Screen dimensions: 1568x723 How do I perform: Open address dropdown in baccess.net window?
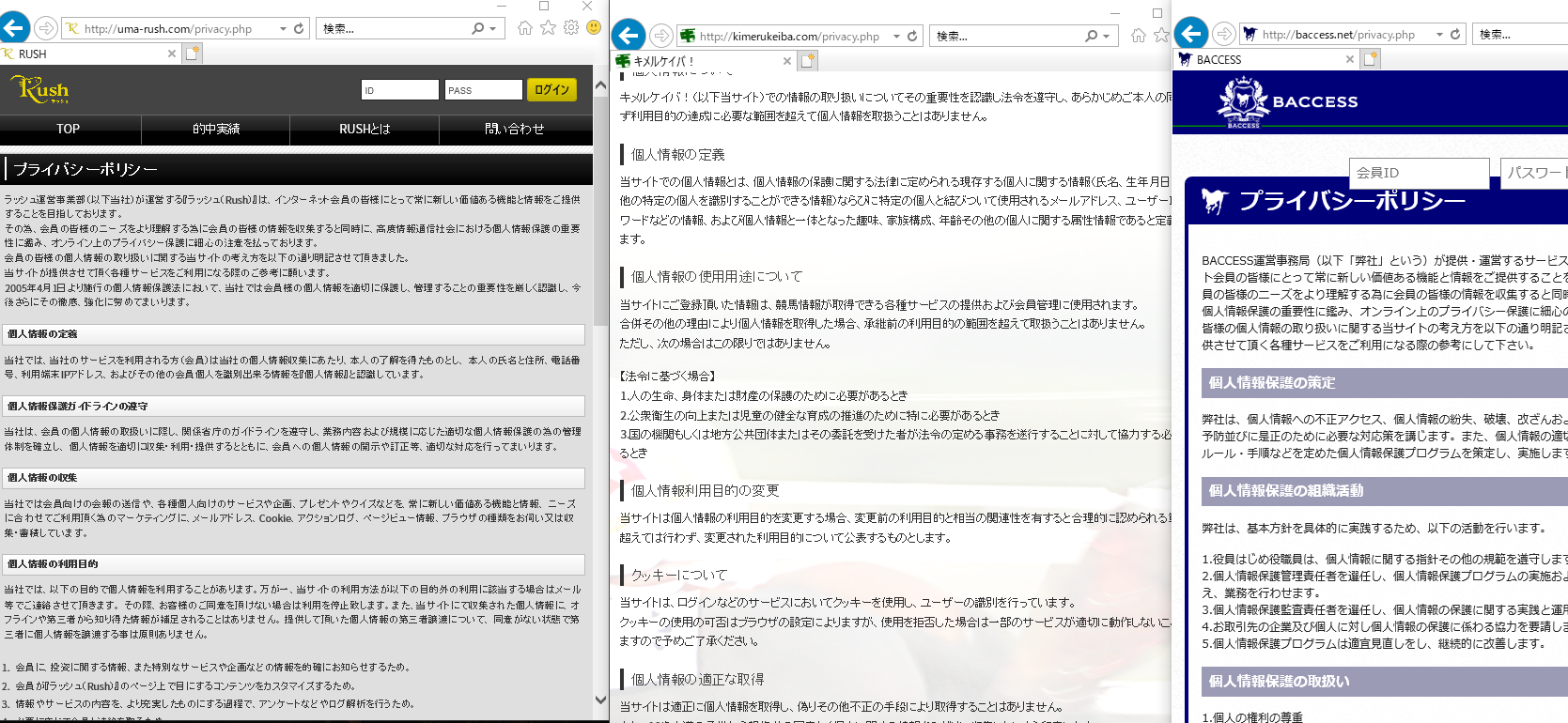[x=1439, y=35]
